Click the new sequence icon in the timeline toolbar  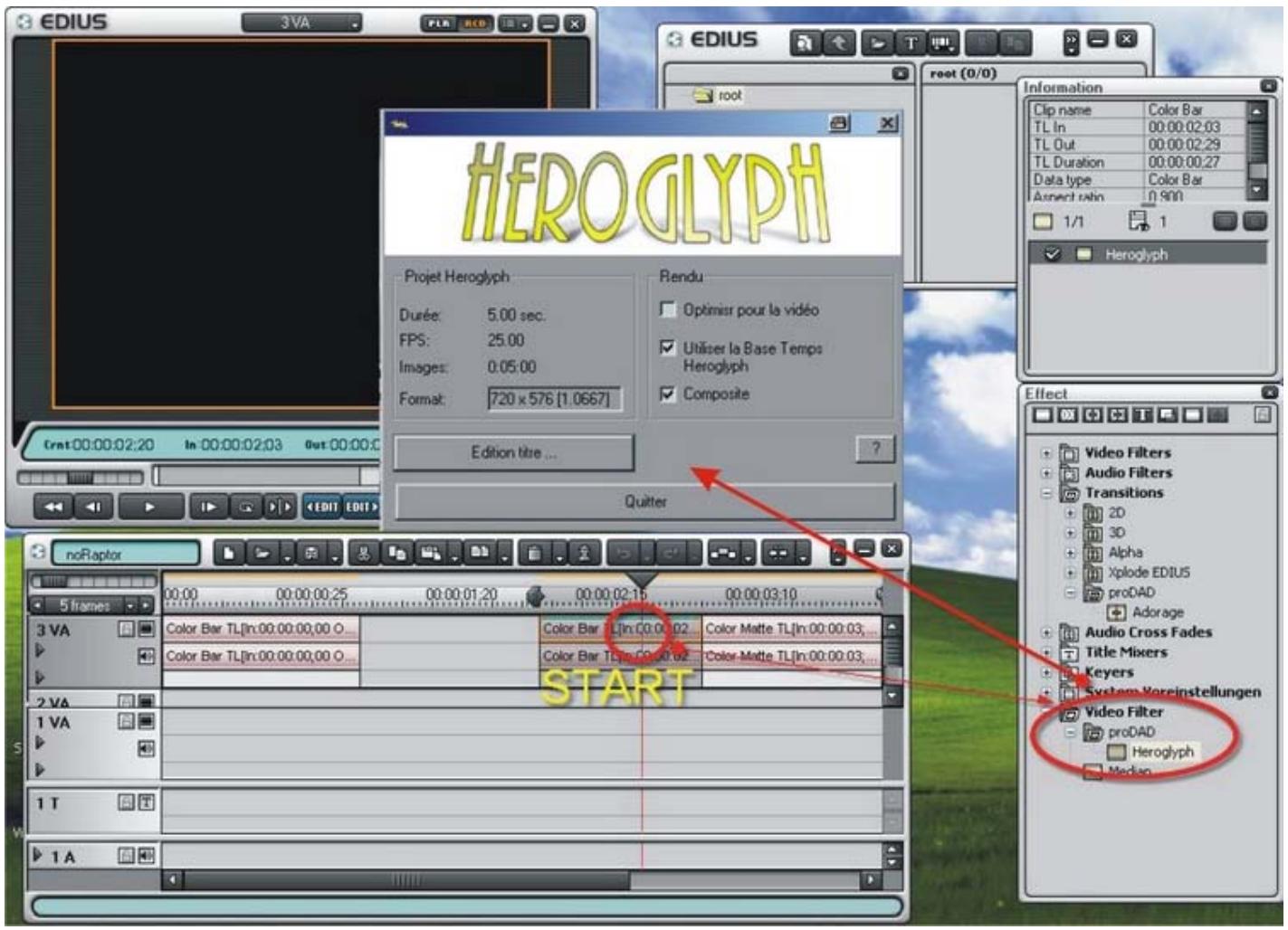[x=229, y=552]
